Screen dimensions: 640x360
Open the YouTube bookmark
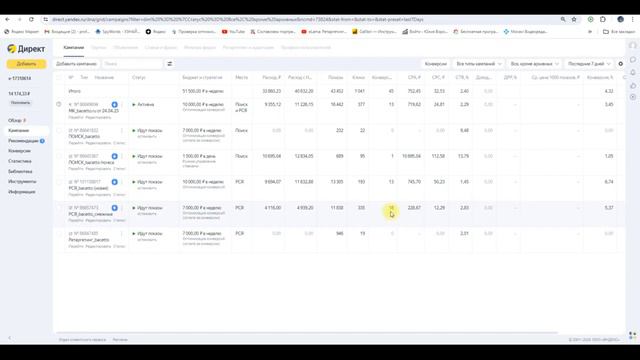click(x=234, y=31)
